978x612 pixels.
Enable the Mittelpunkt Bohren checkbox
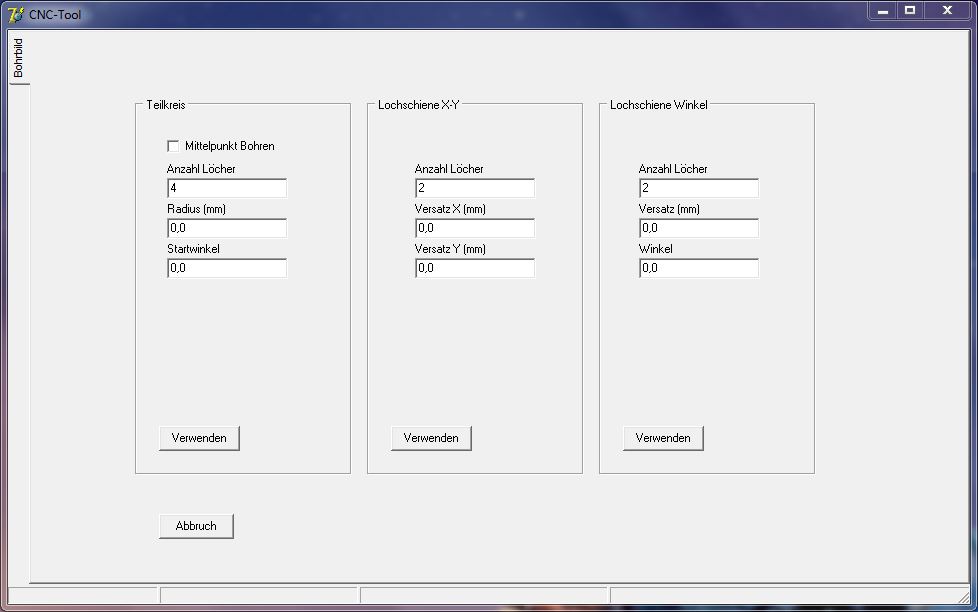[173, 146]
